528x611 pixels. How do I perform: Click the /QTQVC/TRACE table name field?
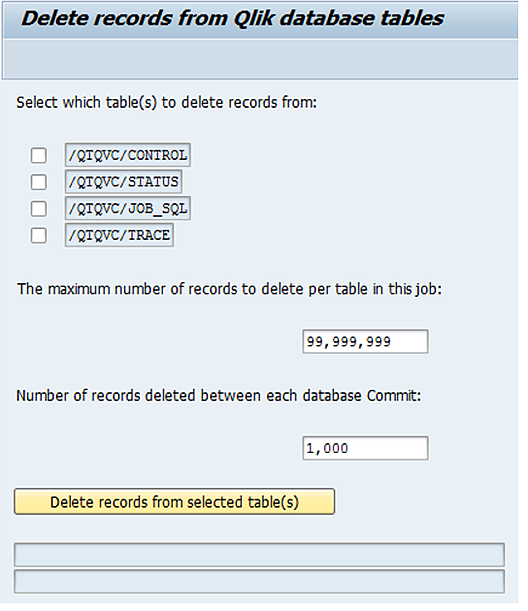click(119, 235)
